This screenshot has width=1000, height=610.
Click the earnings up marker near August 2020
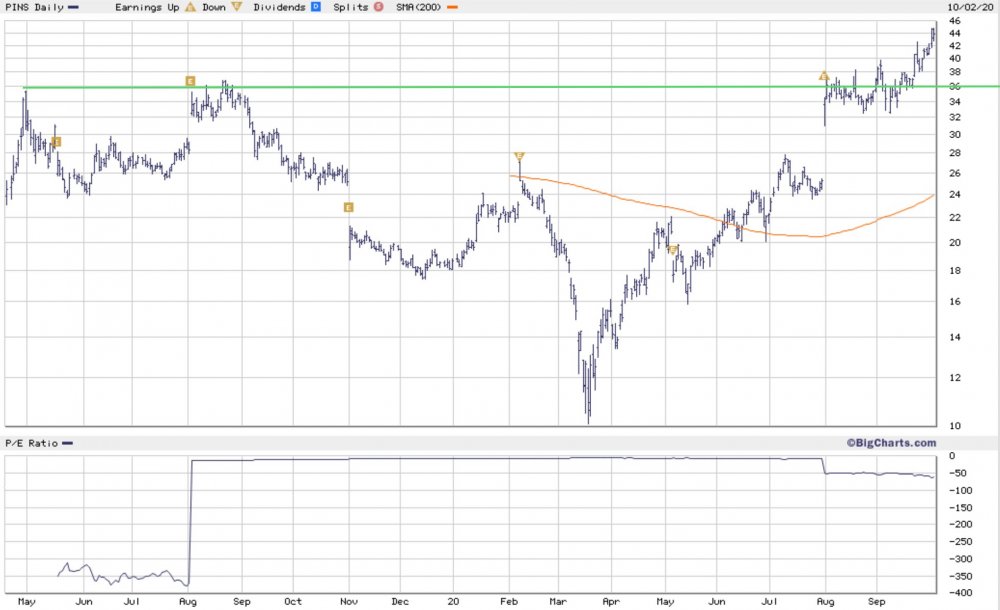(x=824, y=76)
